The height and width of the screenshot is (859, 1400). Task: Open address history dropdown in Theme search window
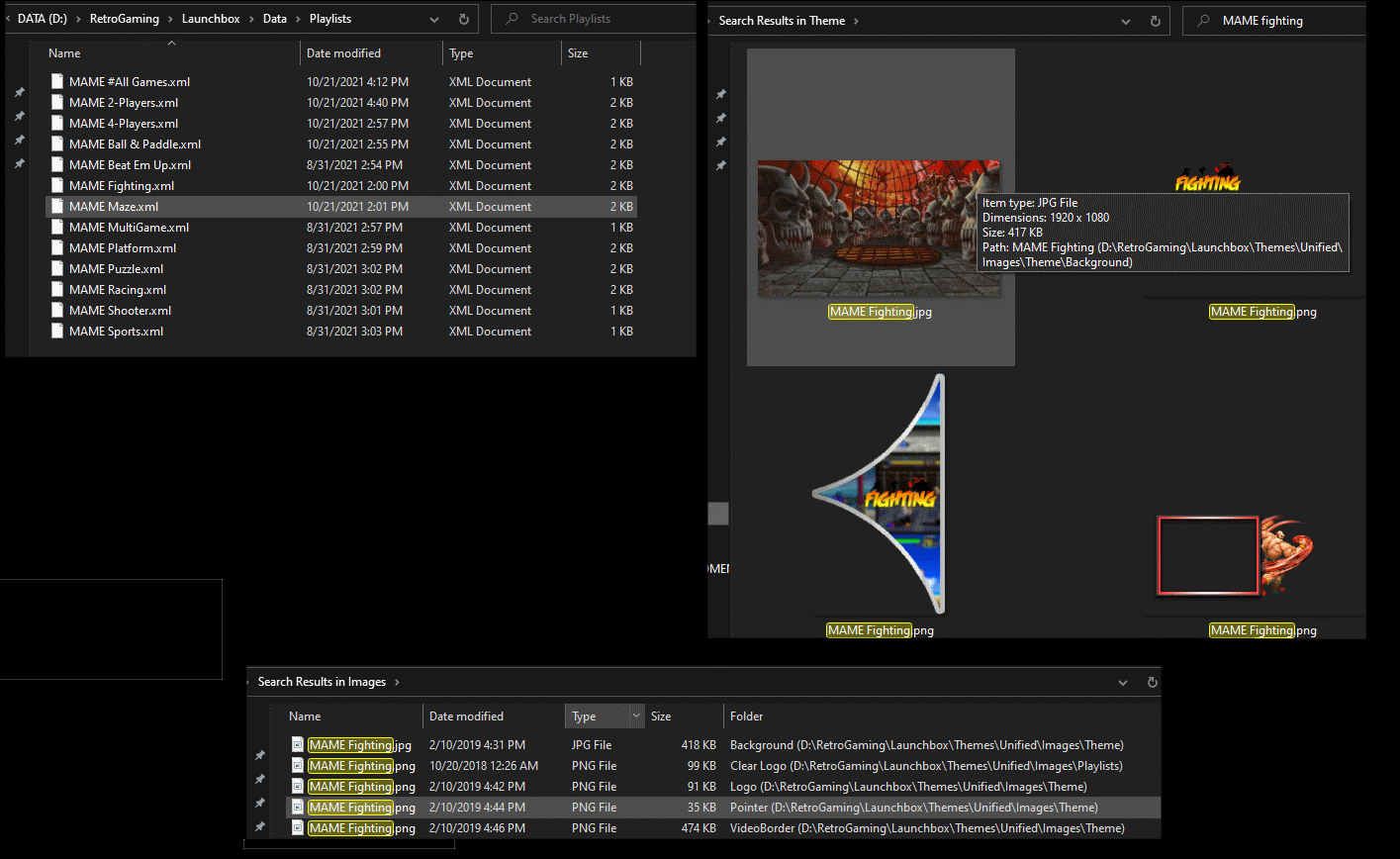(1126, 21)
